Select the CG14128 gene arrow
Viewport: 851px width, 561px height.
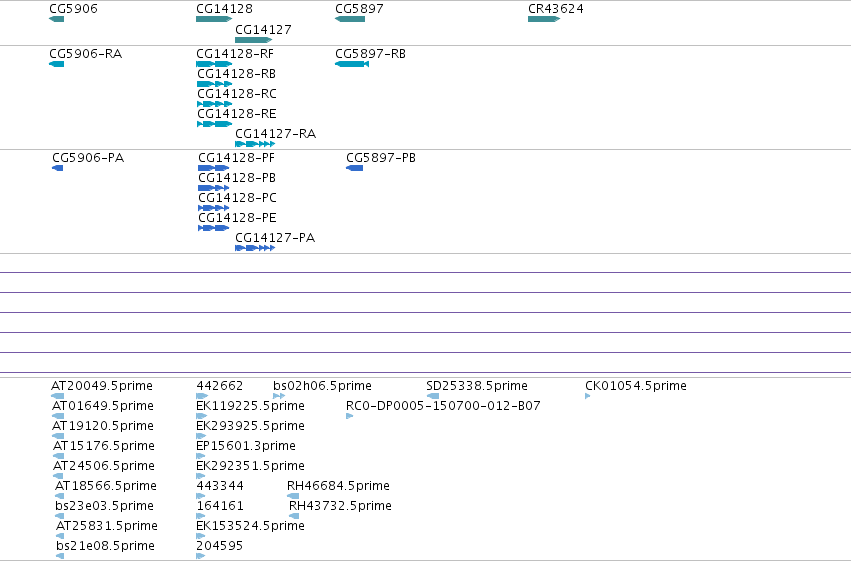click(x=214, y=19)
